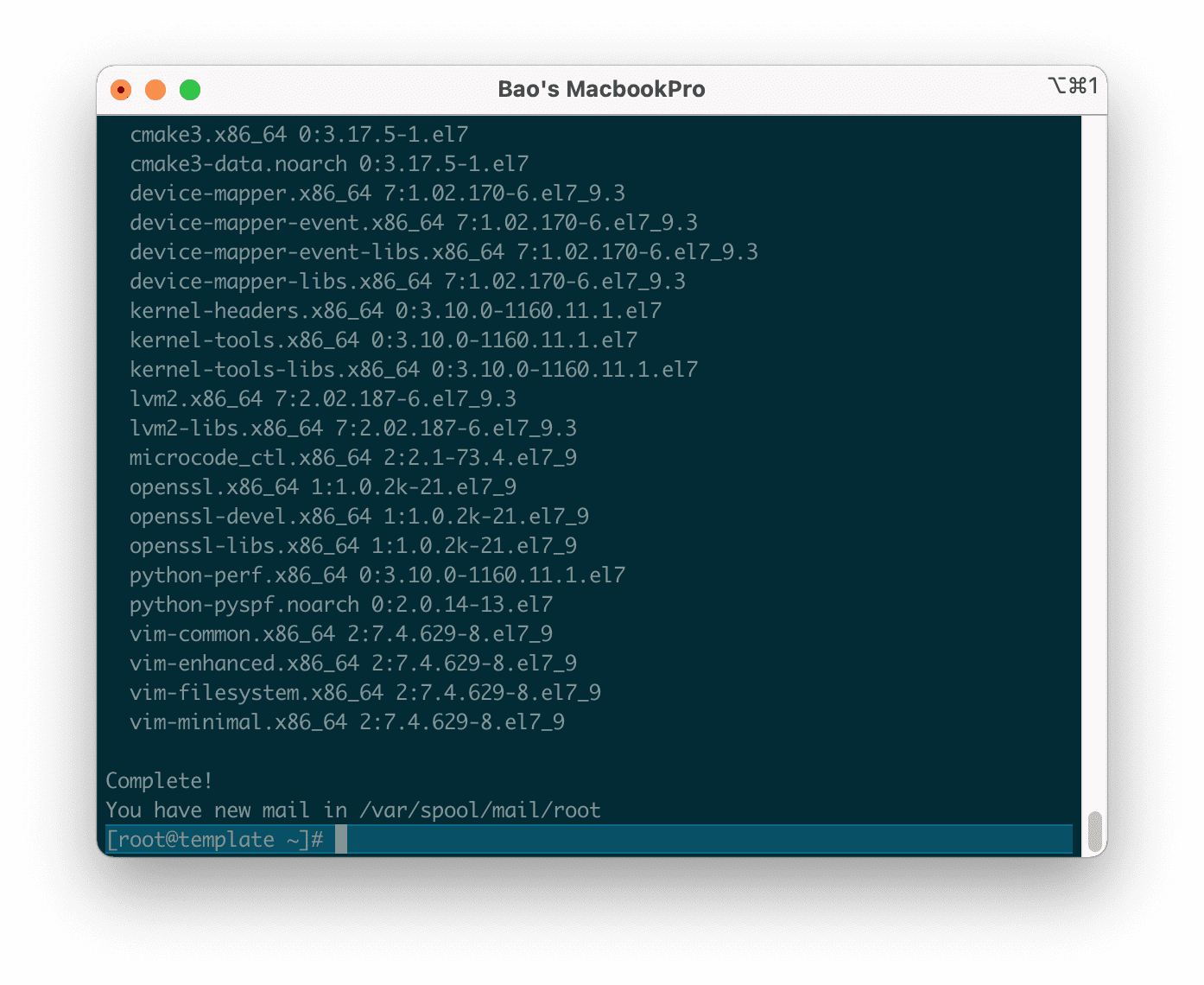Click the red close window button
The width and height of the screenshot is (1204, 985).
(x=121, y=89)
